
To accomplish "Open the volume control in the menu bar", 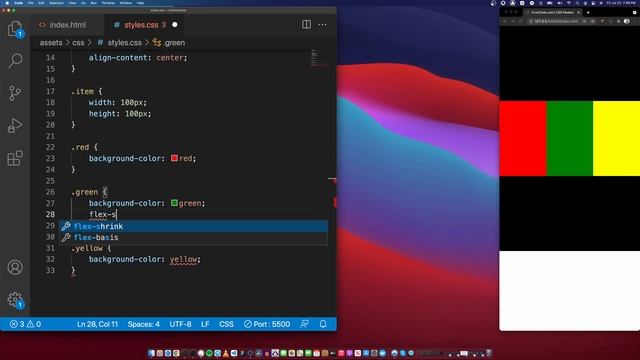I will tap(560, 3).
